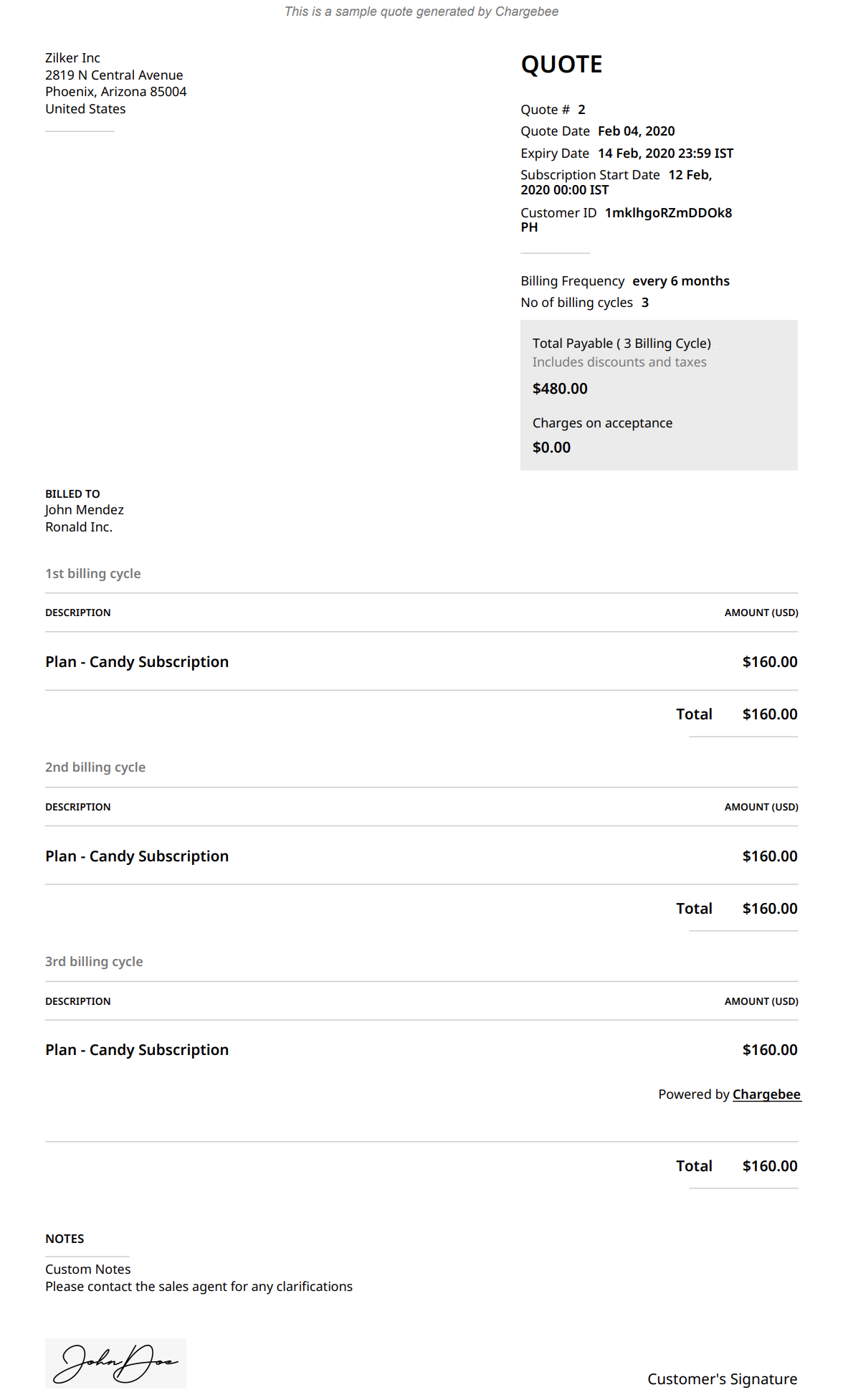Click the Phoenix, Arizona 85004 address line
This screenshot has height=1400, width=848.
coord(115,92)
